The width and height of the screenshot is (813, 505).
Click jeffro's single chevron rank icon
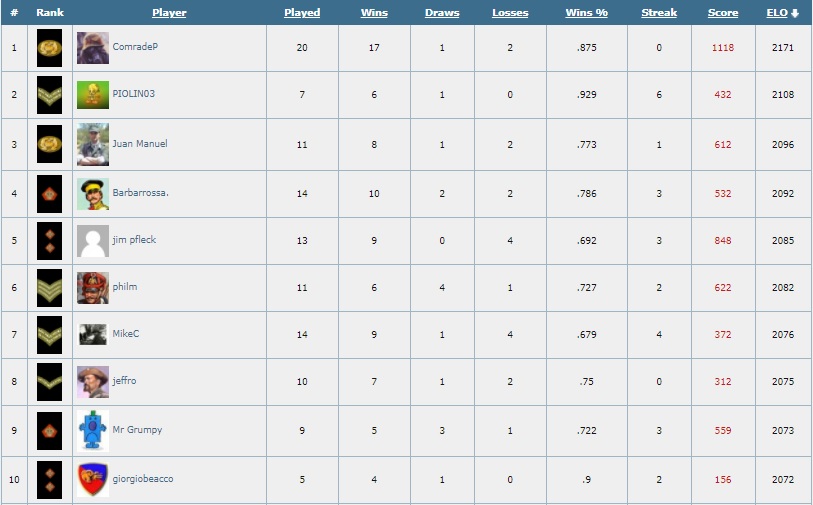[49, 382]
